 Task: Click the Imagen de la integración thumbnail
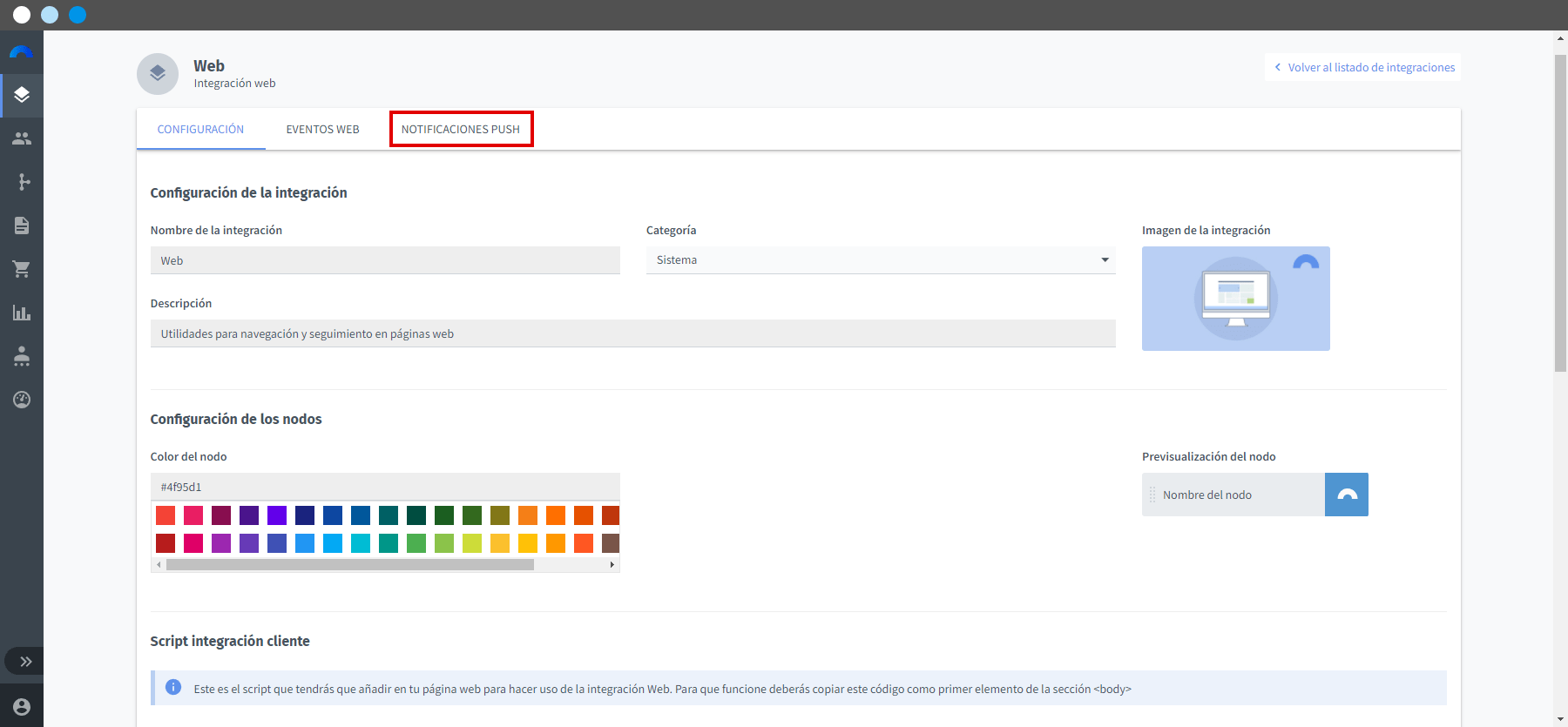(1236, 299)
